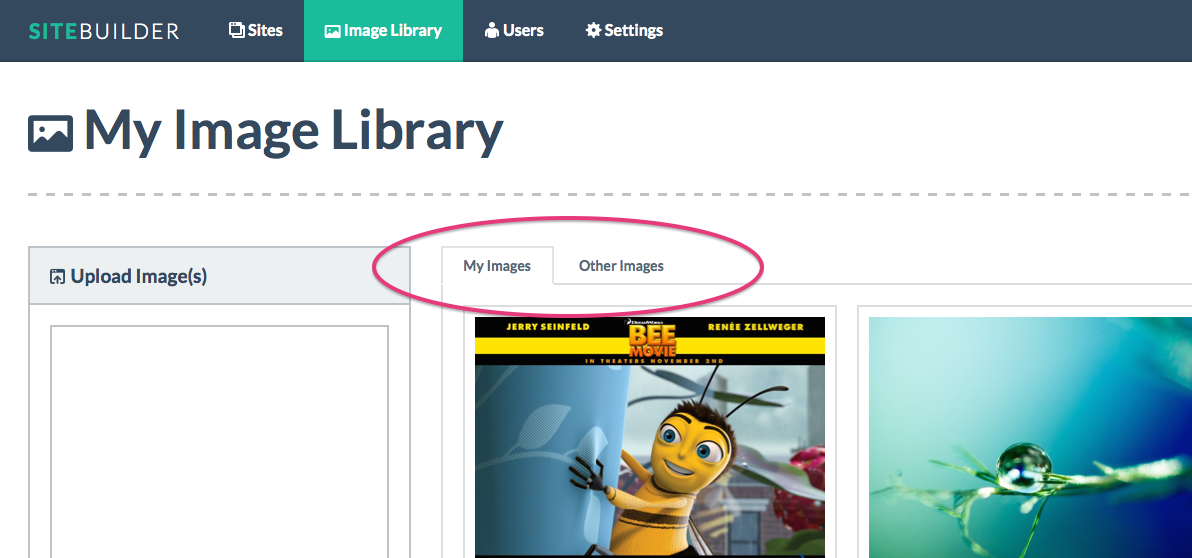Image resolution: width=1192 pixels, height=558 pixels.
Task: Open the Users menu label
Action: tap(523, 30)
